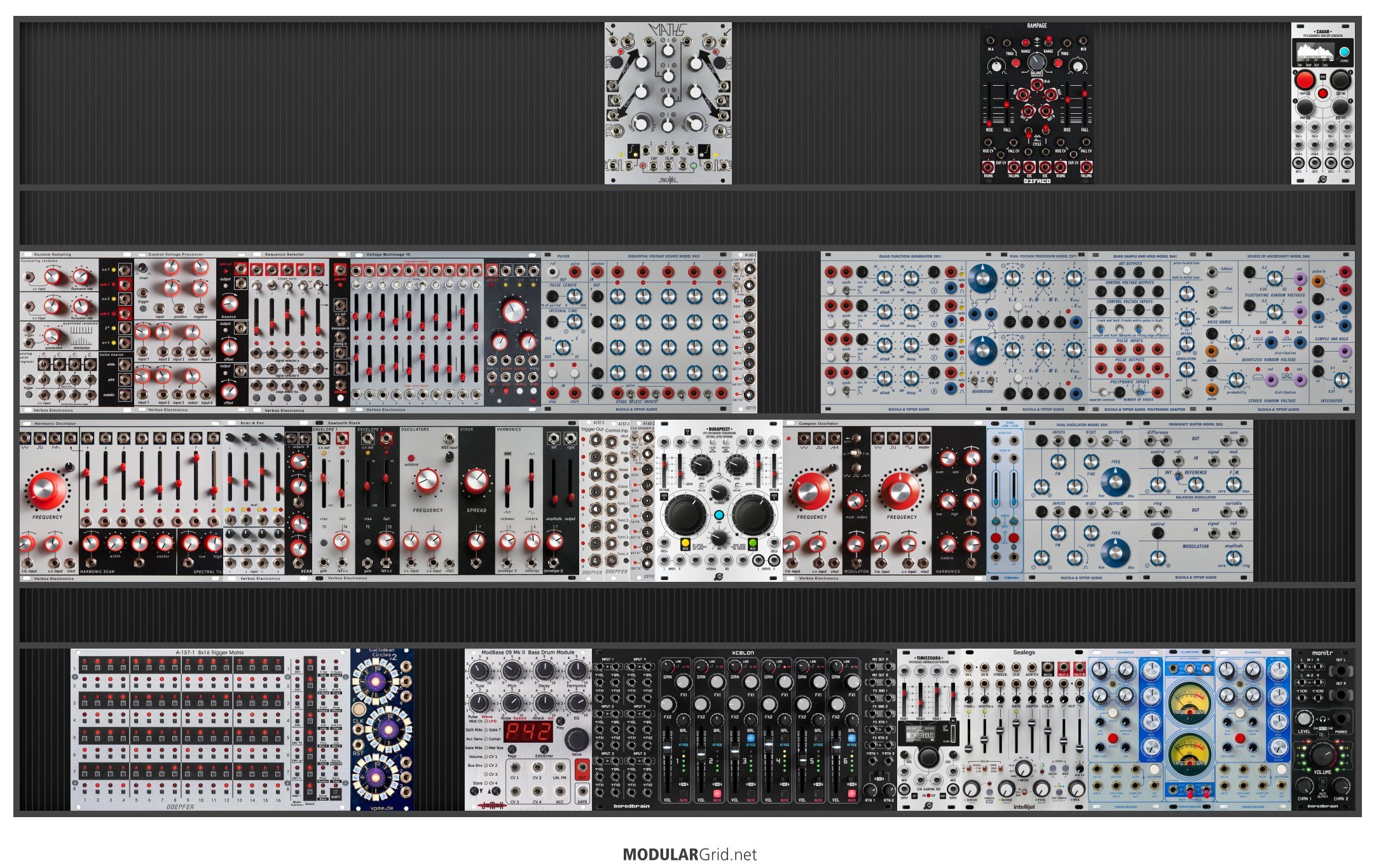1381x868 pixels.
Task: Click the ModBase Edit/Enter button
Action: pyautogui.click(x=544, y=749)
